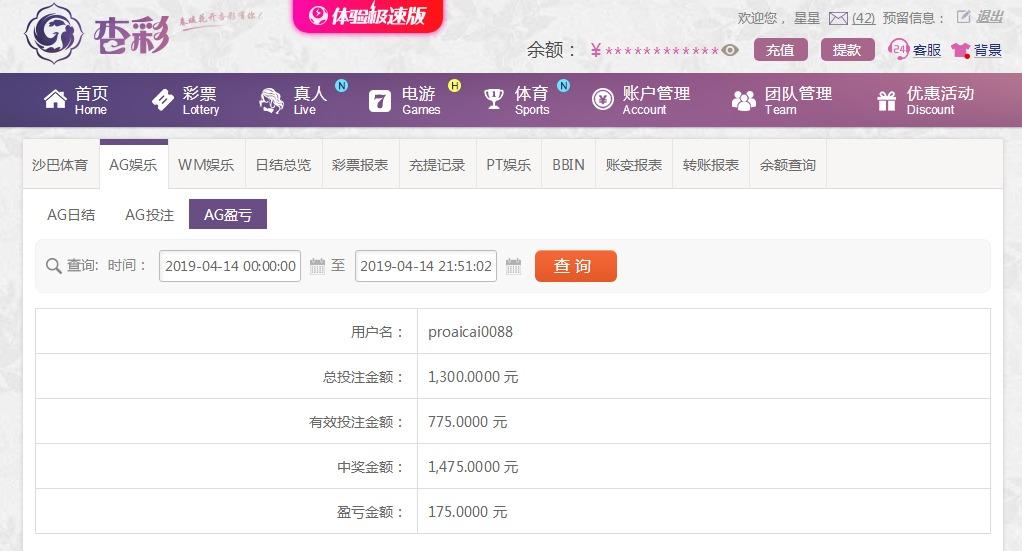This screenshot has height=551, width=1022.
Task: Click the Home house icon
Action: pos(55,99)
